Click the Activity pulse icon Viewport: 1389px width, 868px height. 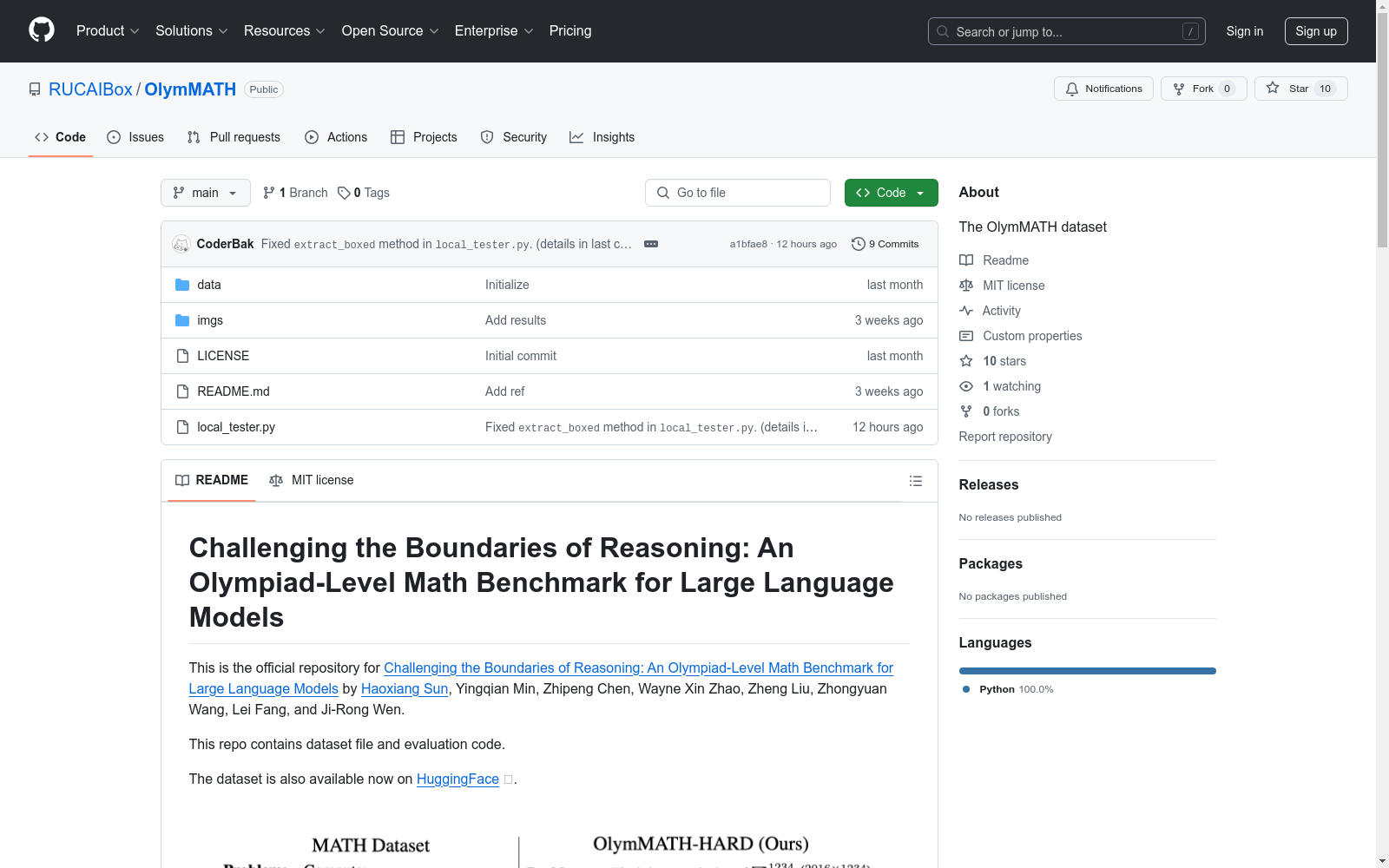click(966, 311)
